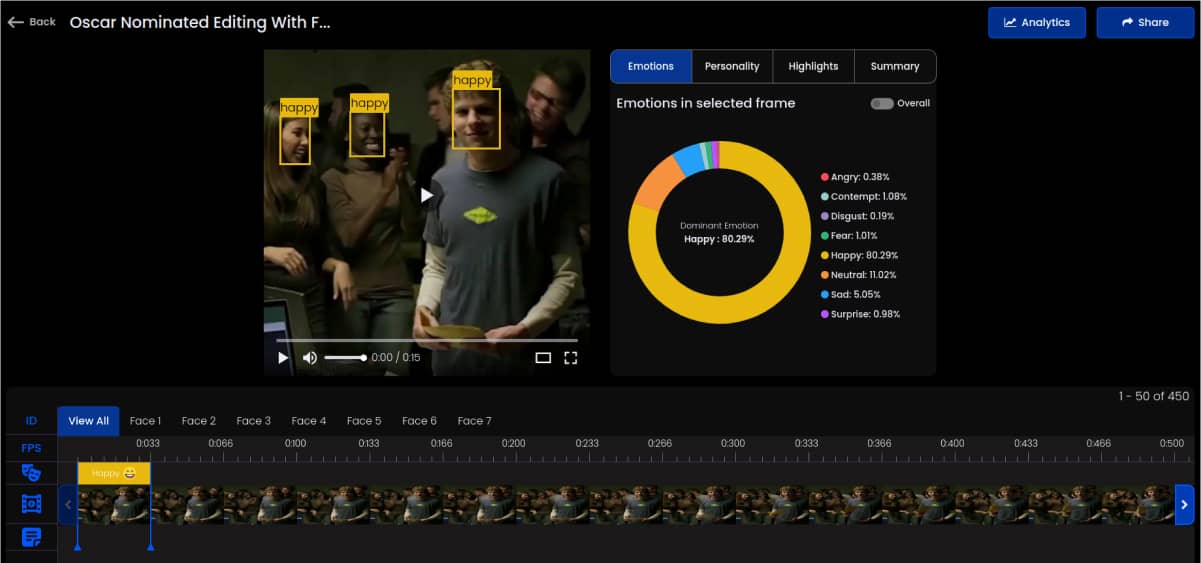Click the right selection handle marker
Viewport: 1201px width, 563px height.
(x=150, y=545)
